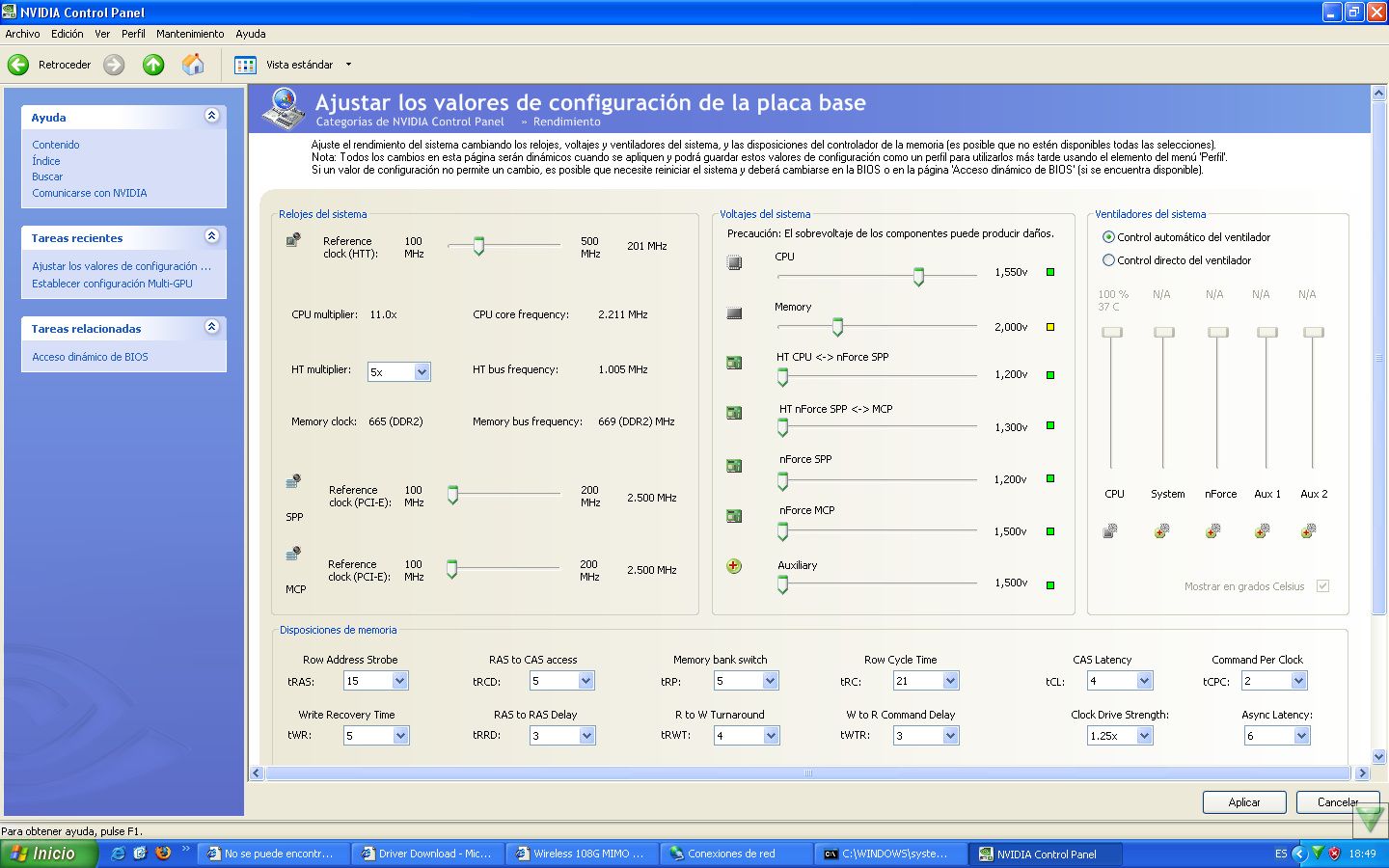Click the green Retroceder back arrow icon
This screenshot has width=1389, height=868.
tap(18, 65)
